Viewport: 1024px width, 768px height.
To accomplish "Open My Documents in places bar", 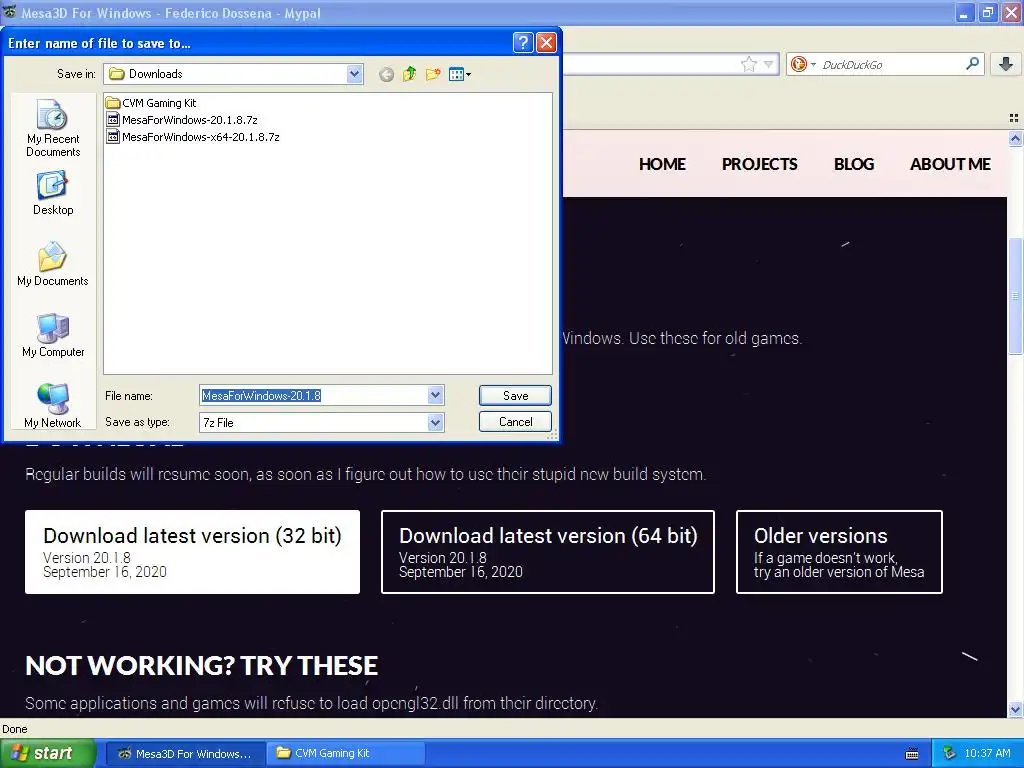I will pyautogui.click(x=53, y=264).
